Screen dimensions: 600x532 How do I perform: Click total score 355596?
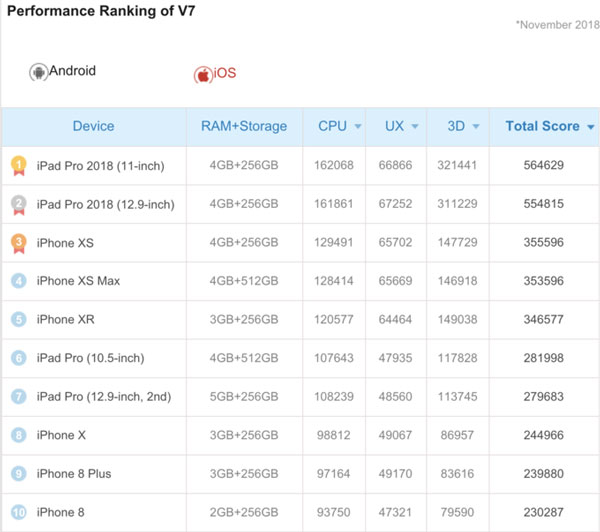pos(543,242)
